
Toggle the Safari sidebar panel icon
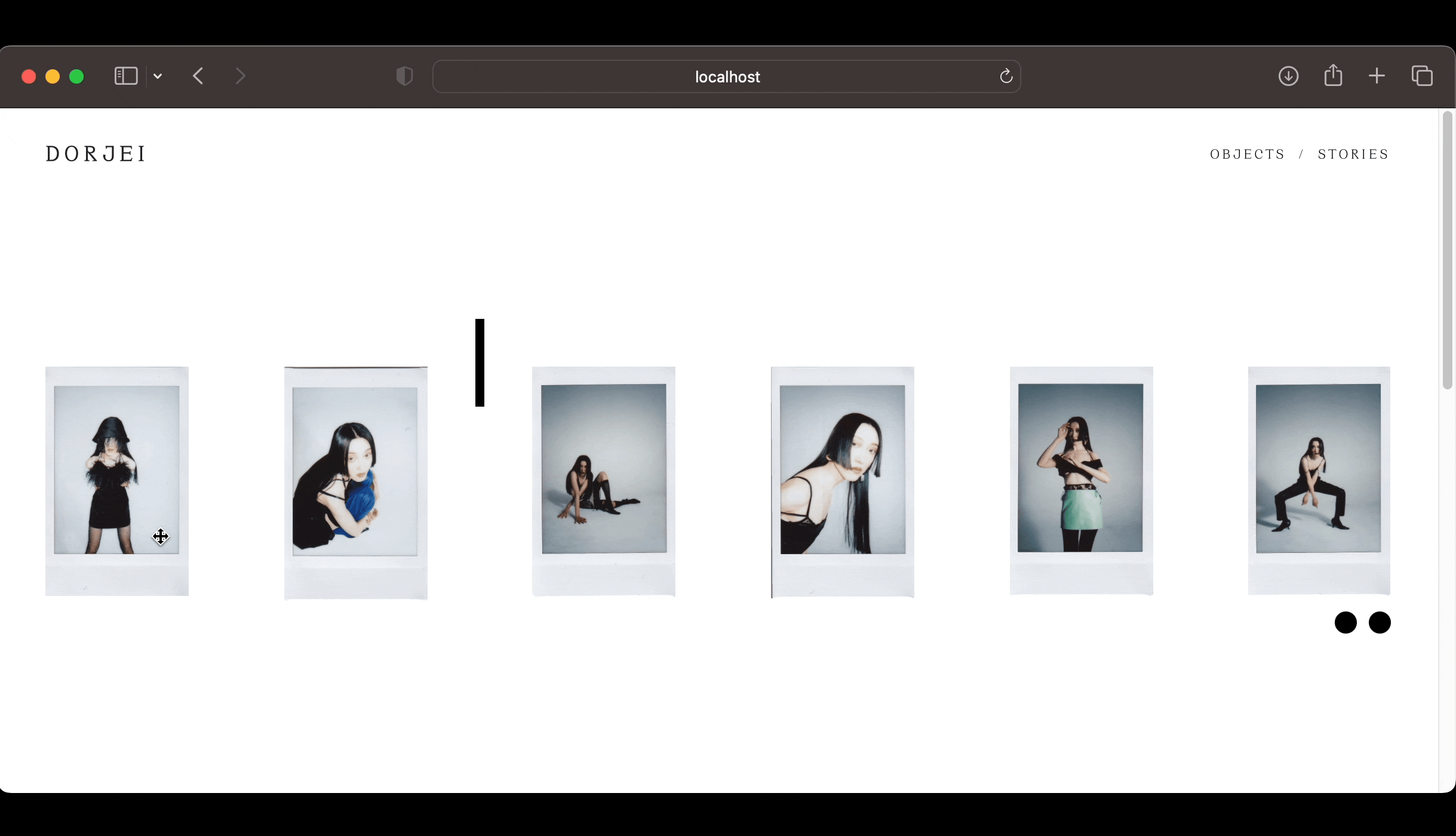click(125, 76)
